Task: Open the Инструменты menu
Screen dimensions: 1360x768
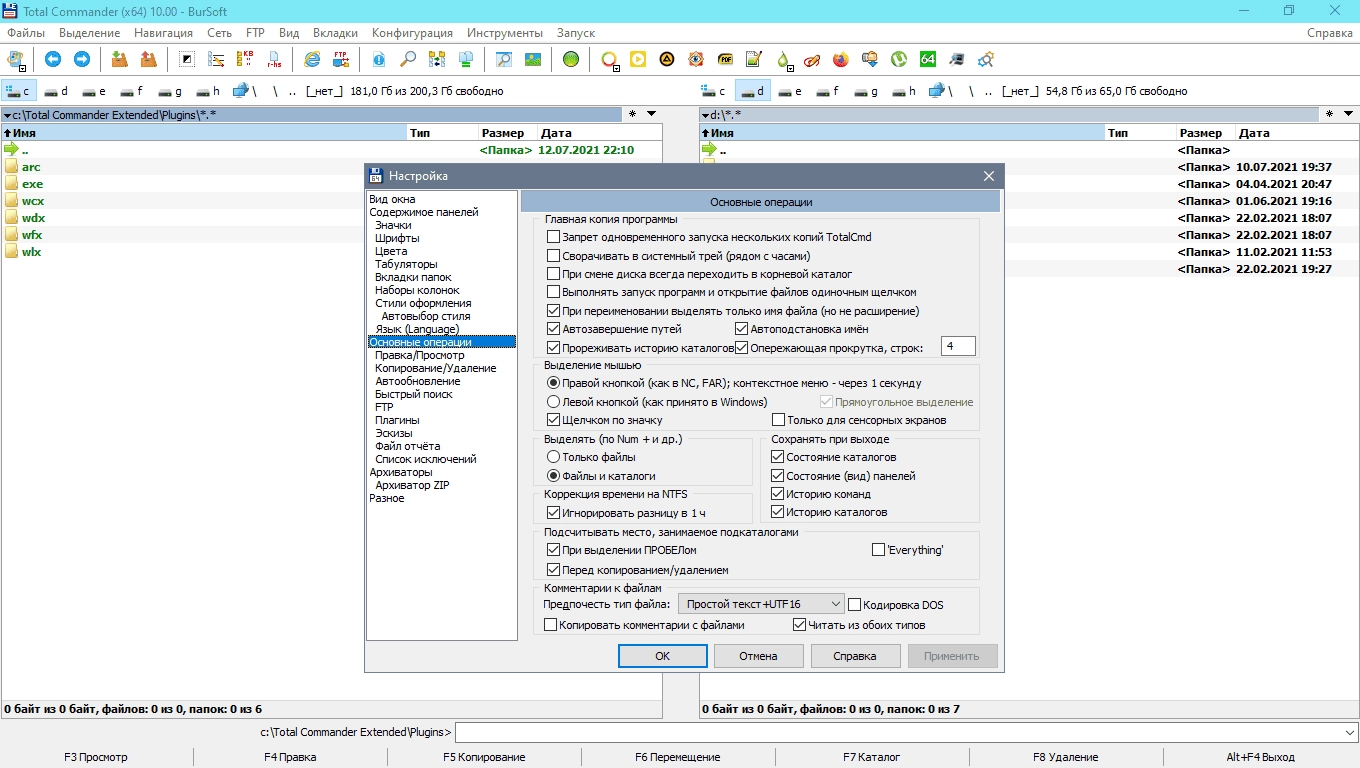Action: [x=505, y=33]
